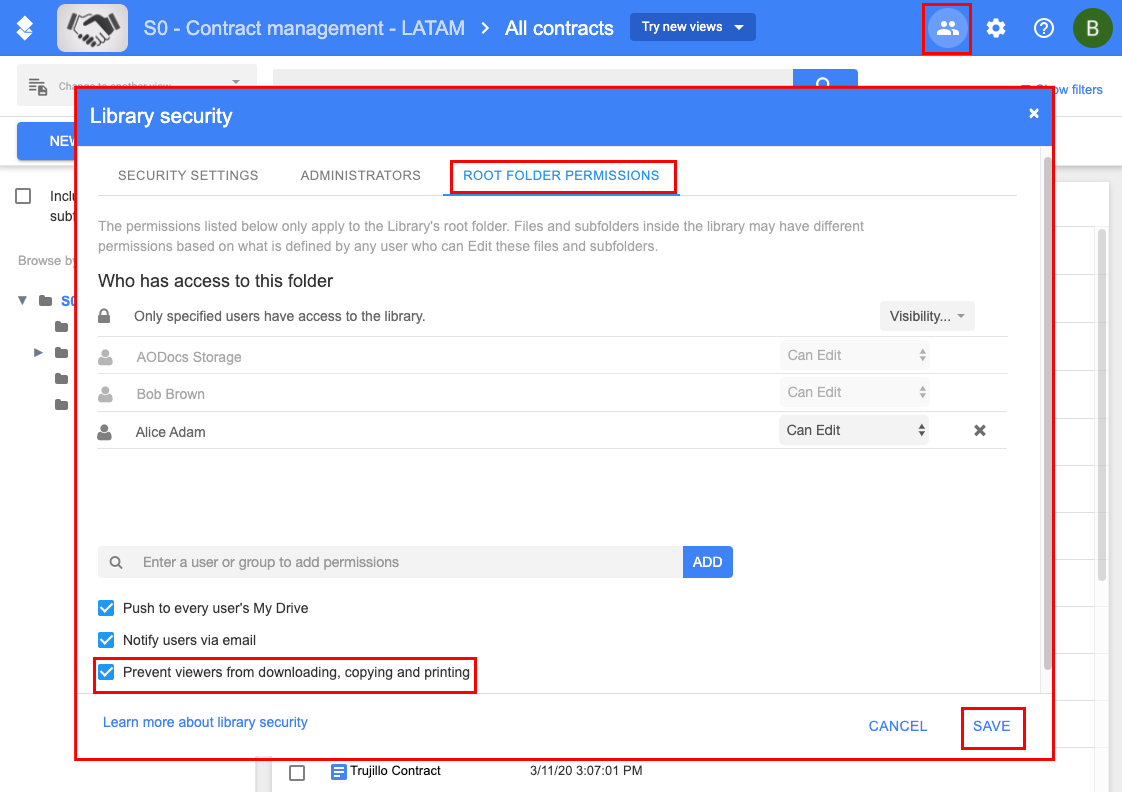Click the Trujillo Contract document icon
Image resolution: width=1122 pixels, height=792 pixels.
point(338,771)
